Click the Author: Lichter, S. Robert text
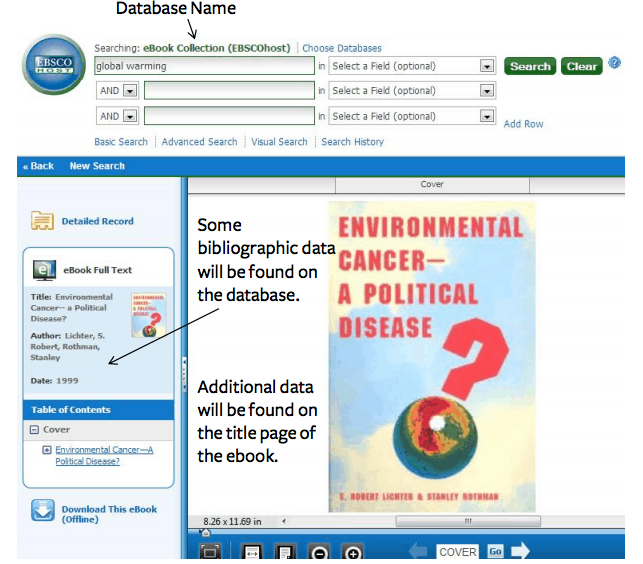The height and width of the screenshot is (564, 643). pyautogui.click(x=68, y=346)
